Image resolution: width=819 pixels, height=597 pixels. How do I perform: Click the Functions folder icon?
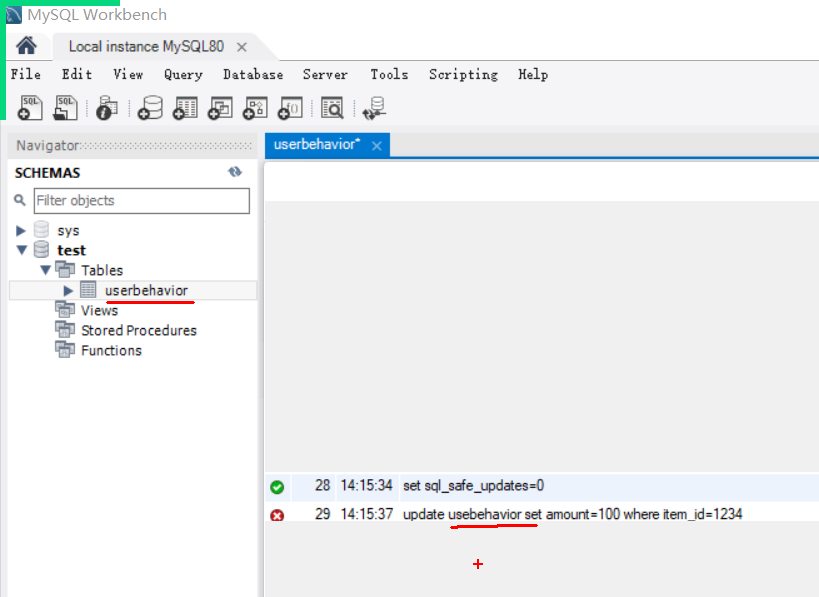point(65,349)
